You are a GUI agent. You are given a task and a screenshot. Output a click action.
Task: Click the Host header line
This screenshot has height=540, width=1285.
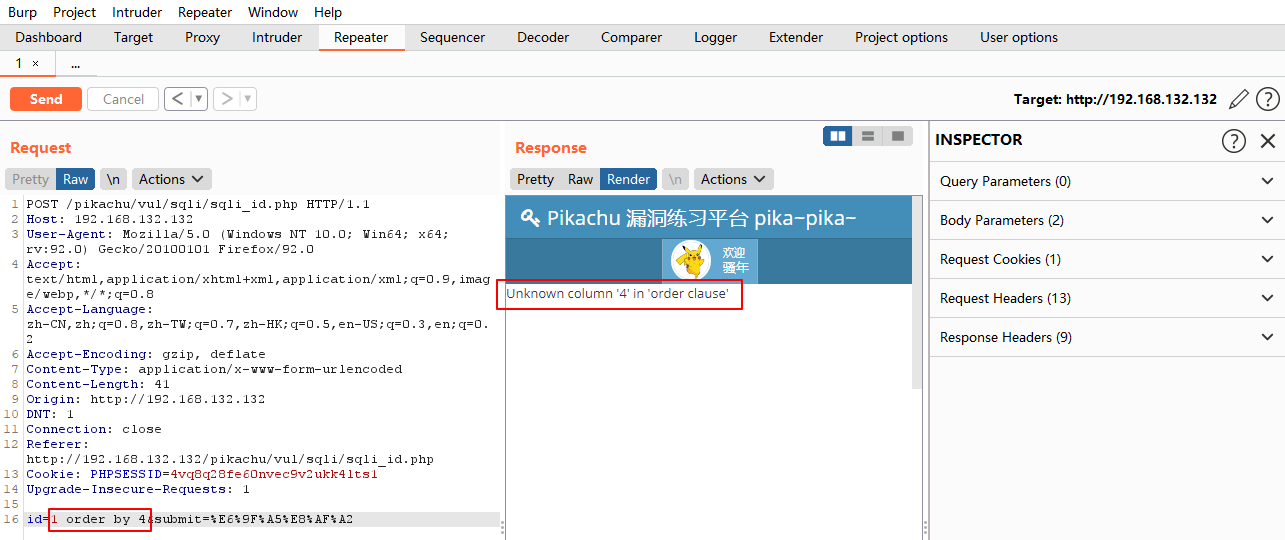(110, 219)
